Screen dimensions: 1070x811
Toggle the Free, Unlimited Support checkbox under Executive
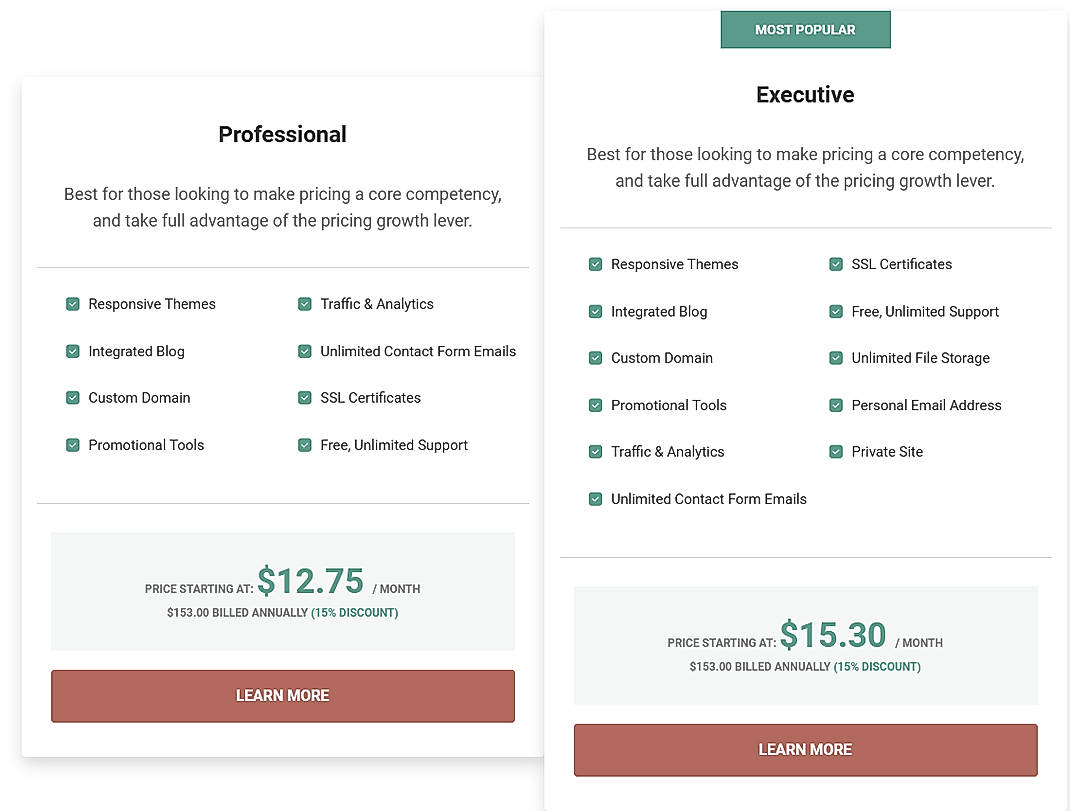836,312
